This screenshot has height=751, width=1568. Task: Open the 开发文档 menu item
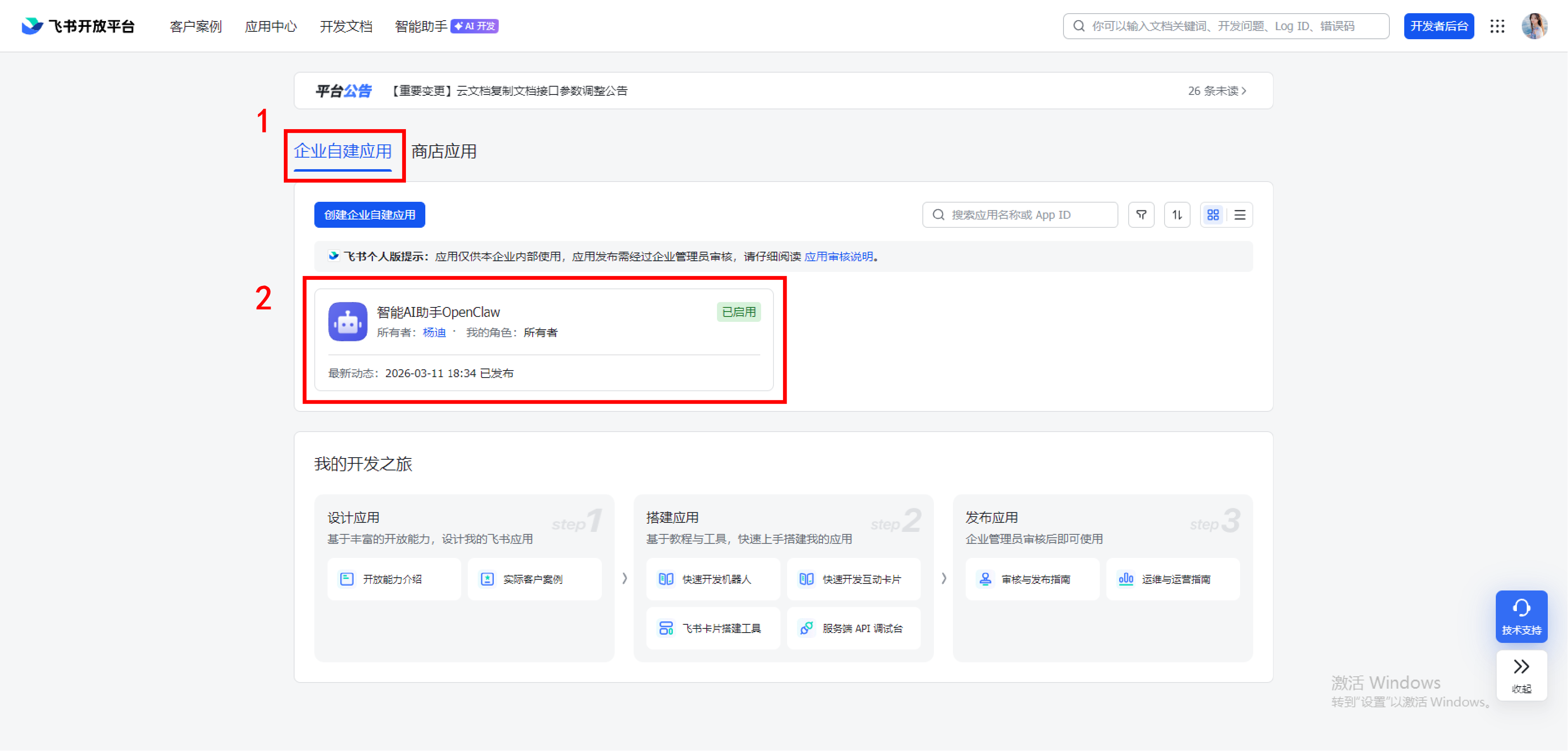coord(345,26)
